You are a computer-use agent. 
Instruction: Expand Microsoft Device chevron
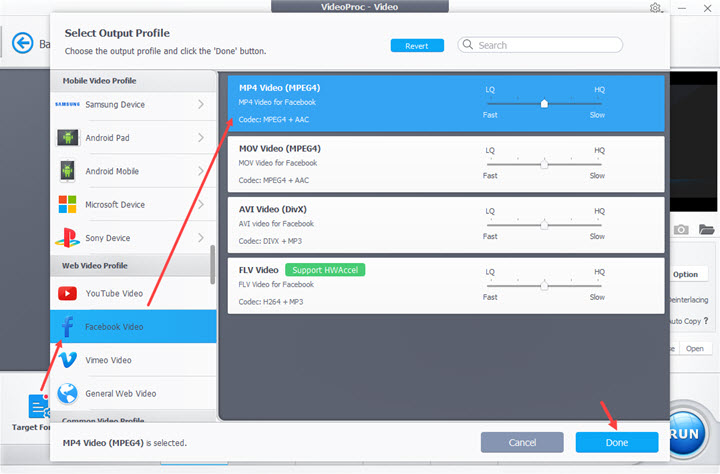201,204
